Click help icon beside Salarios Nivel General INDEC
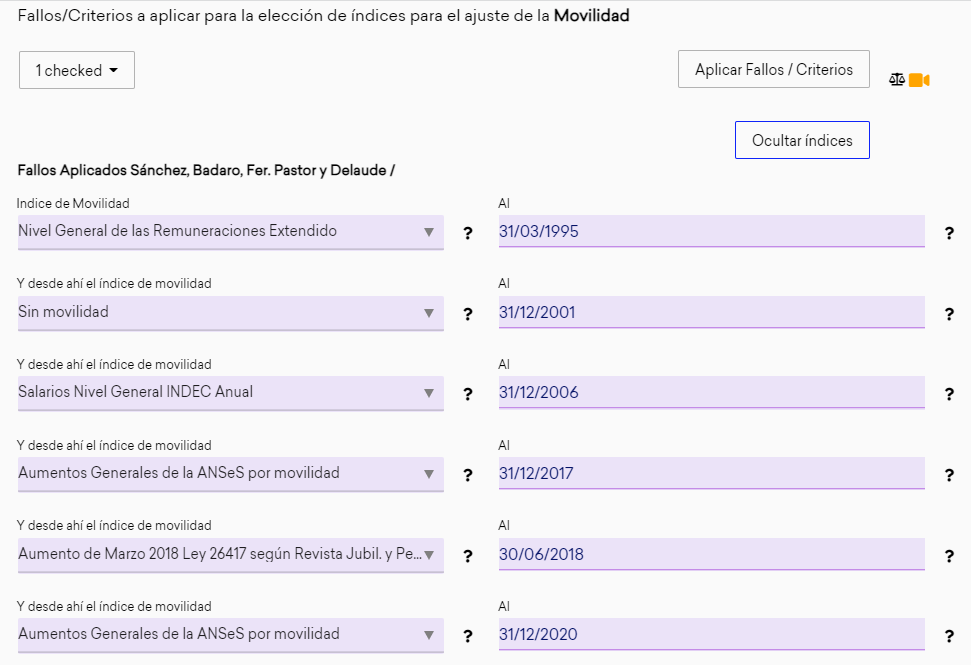Image resolution: width=971 pixels, height=665 pixels. (x=468, y=394)
